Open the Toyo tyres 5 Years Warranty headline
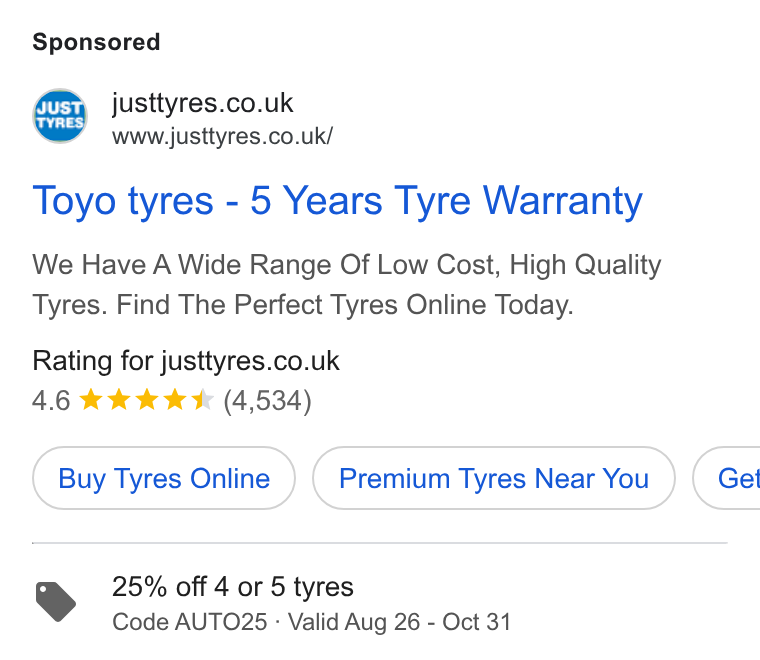This screenshot has width=760, height=660. 337,201
